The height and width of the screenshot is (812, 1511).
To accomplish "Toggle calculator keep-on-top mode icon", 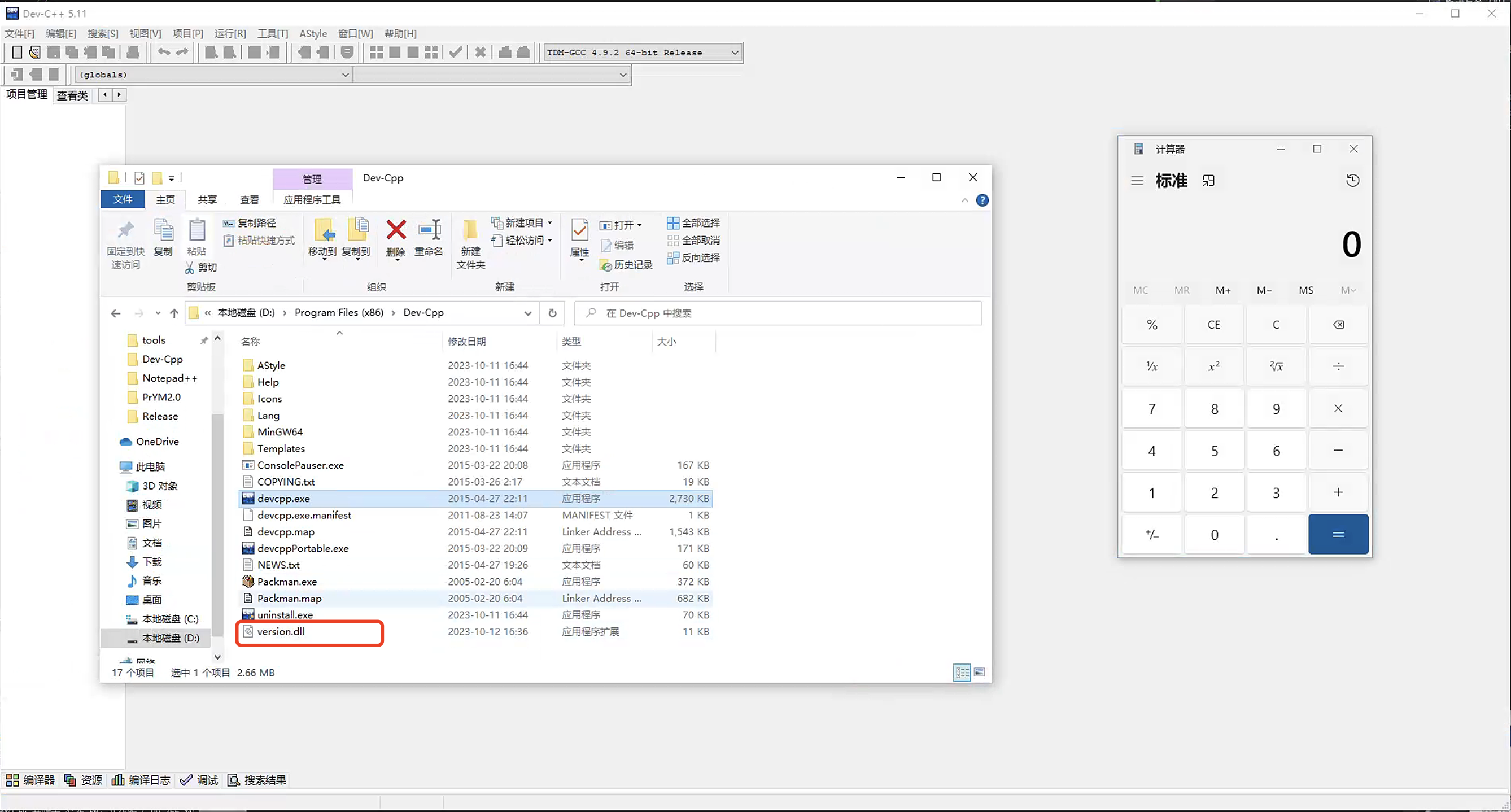I will 1208,181.
